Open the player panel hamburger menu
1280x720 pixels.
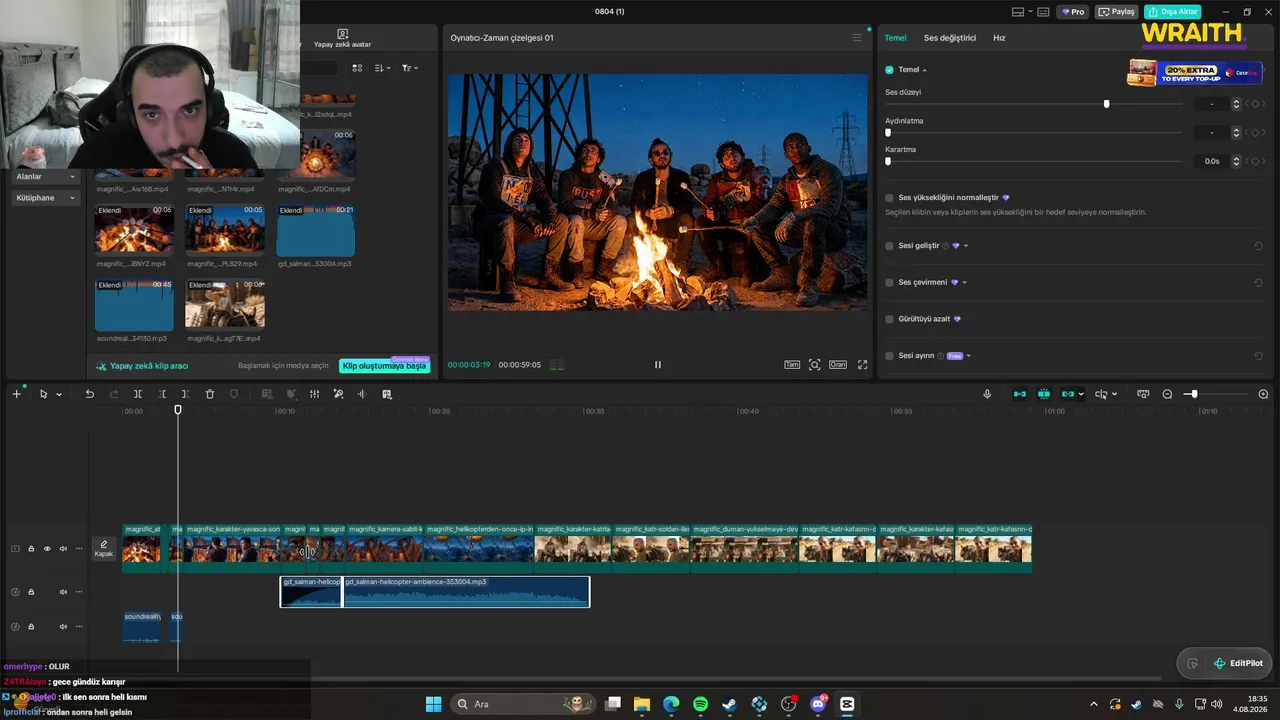(857, 38)
